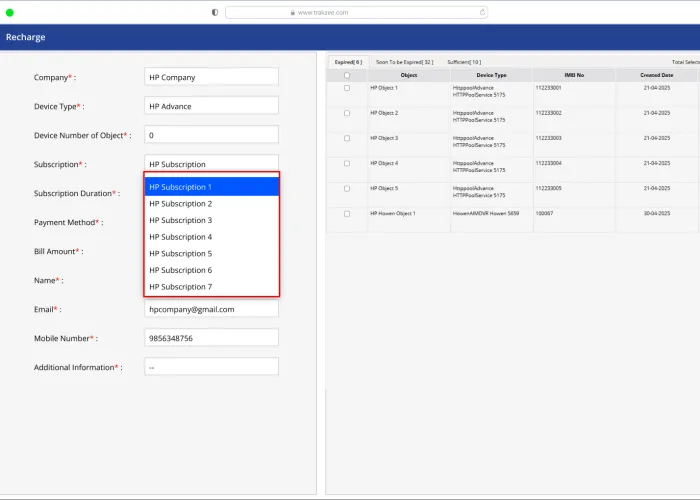The height and width of the screenshot is (500, 700).
Task: Click the browser privacy shield icon
Action: pyautogui.click(x=214, y=12)
